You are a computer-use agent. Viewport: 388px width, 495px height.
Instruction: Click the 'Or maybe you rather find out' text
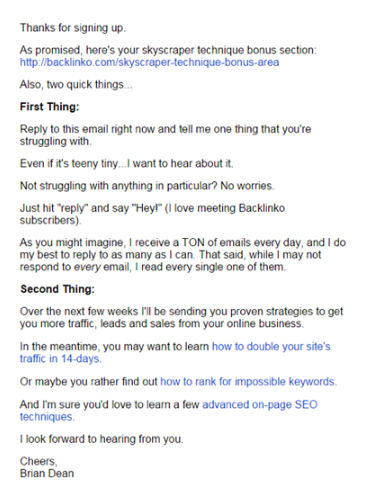[89, 381]
